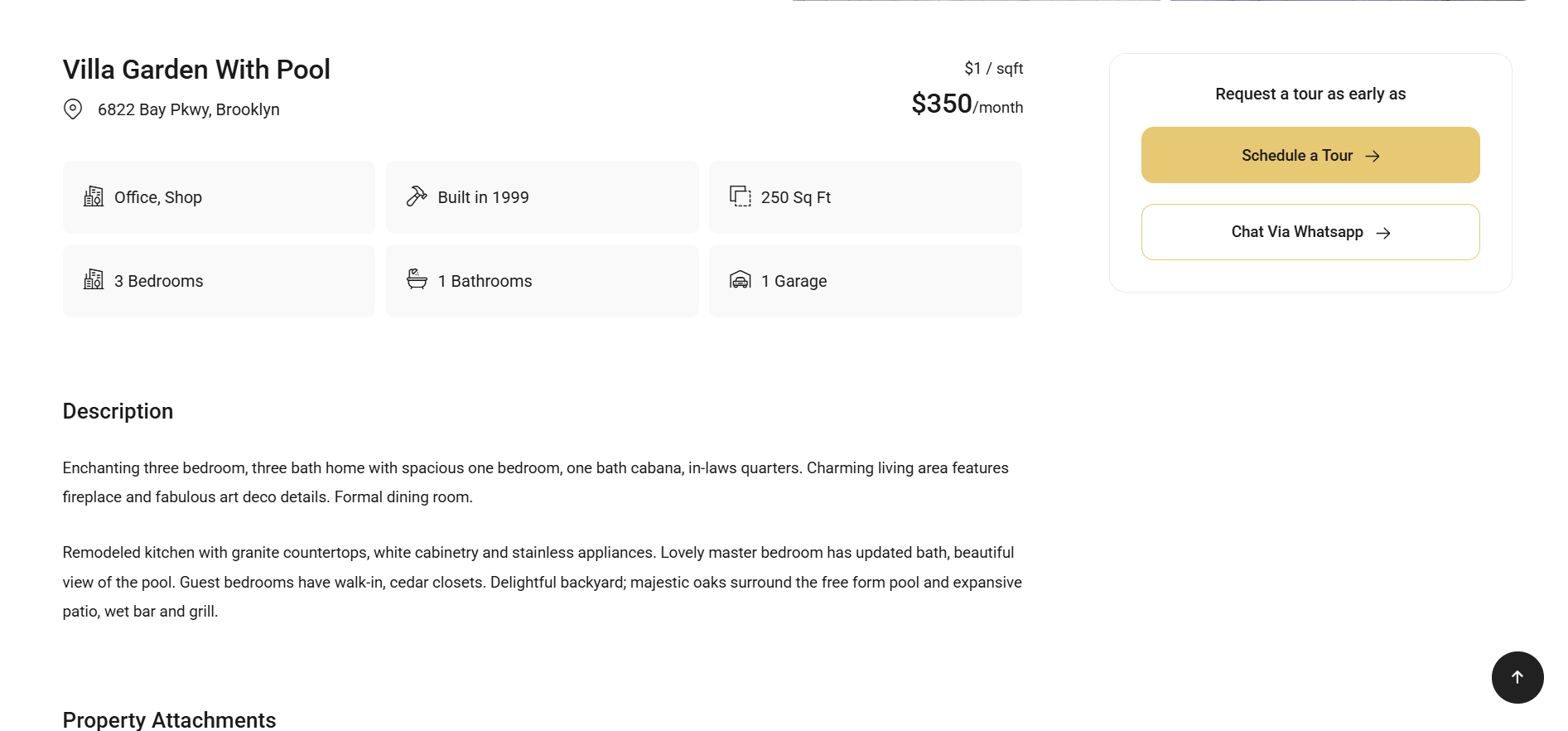Click the building icon next to 3 Bedrooms

click(94, 280)
